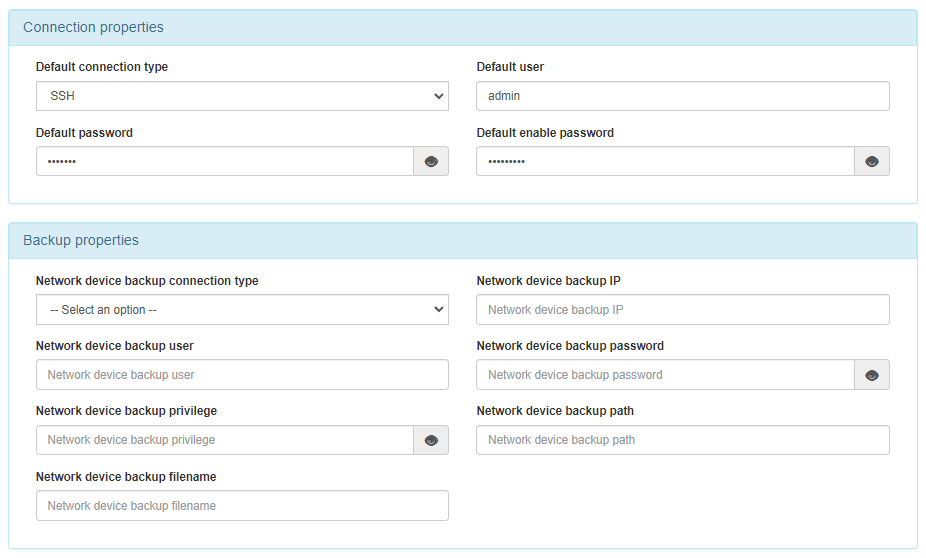The width and height of the screenshot is (926, 558).
Task: Click the Network device backup IP field
Action: coord(682,310)
